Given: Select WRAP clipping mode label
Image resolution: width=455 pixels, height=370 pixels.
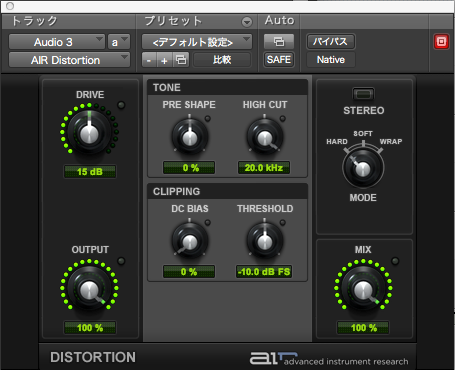Looking at the screenshot, I should tap(391, 142).
